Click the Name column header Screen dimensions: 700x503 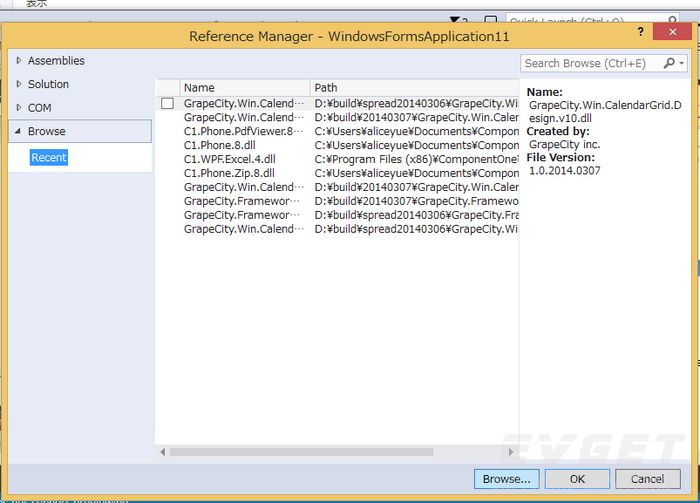[244, 87]
